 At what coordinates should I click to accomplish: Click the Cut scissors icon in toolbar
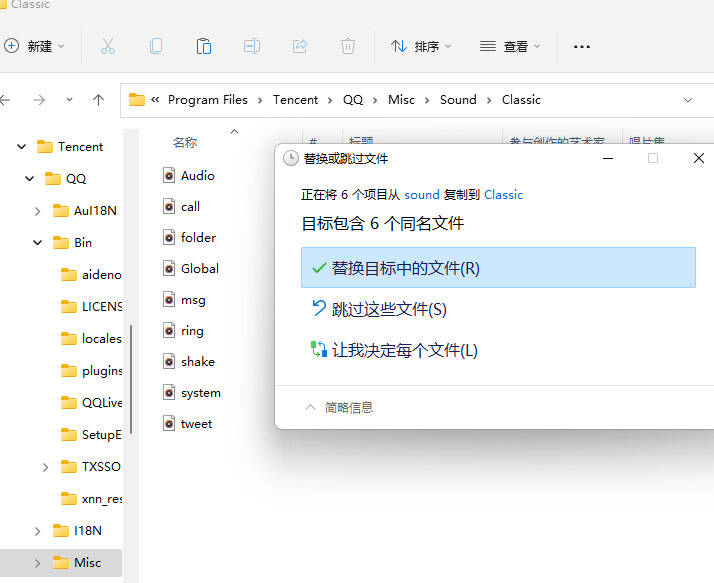click(x=107, y=46)
